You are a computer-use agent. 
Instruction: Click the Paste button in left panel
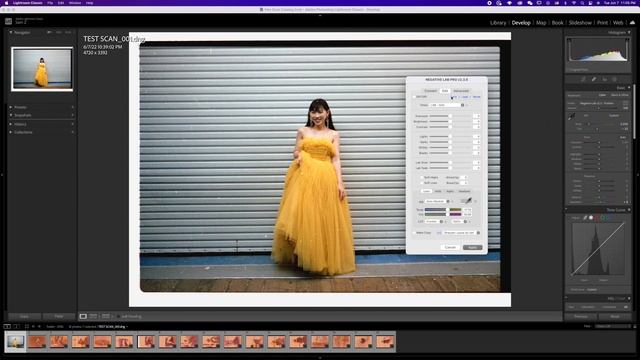59,316
